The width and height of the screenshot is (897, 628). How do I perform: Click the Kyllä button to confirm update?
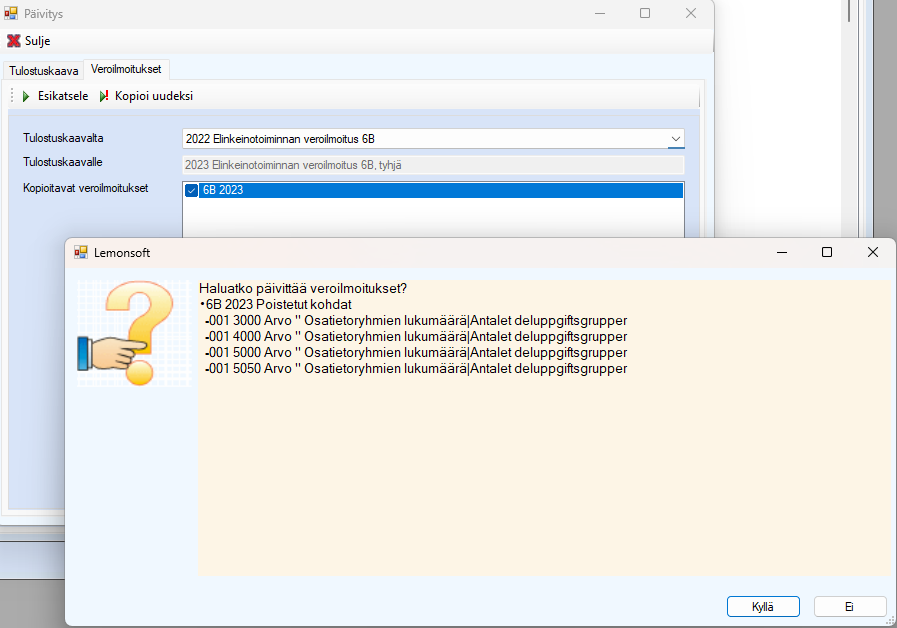763,607
